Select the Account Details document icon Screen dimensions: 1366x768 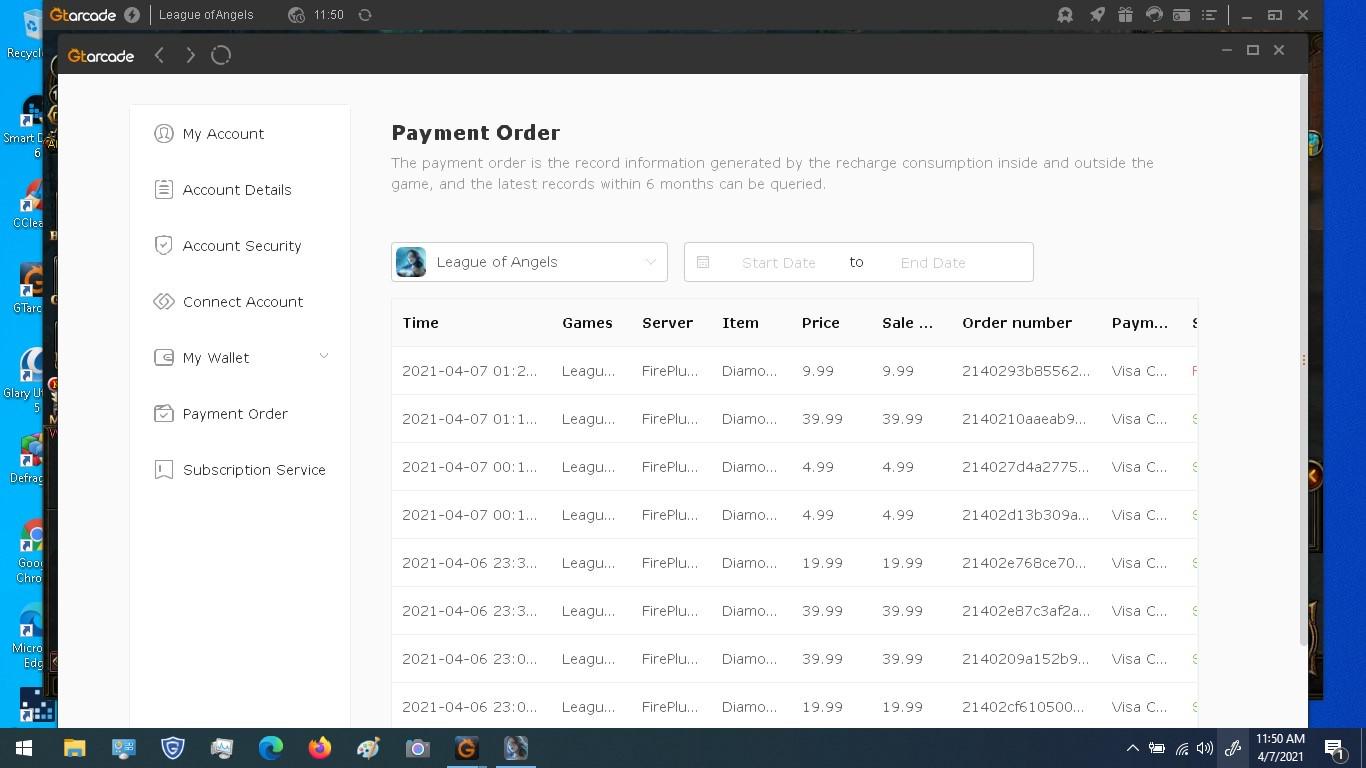pyautogui.click(x=164, y=189)
